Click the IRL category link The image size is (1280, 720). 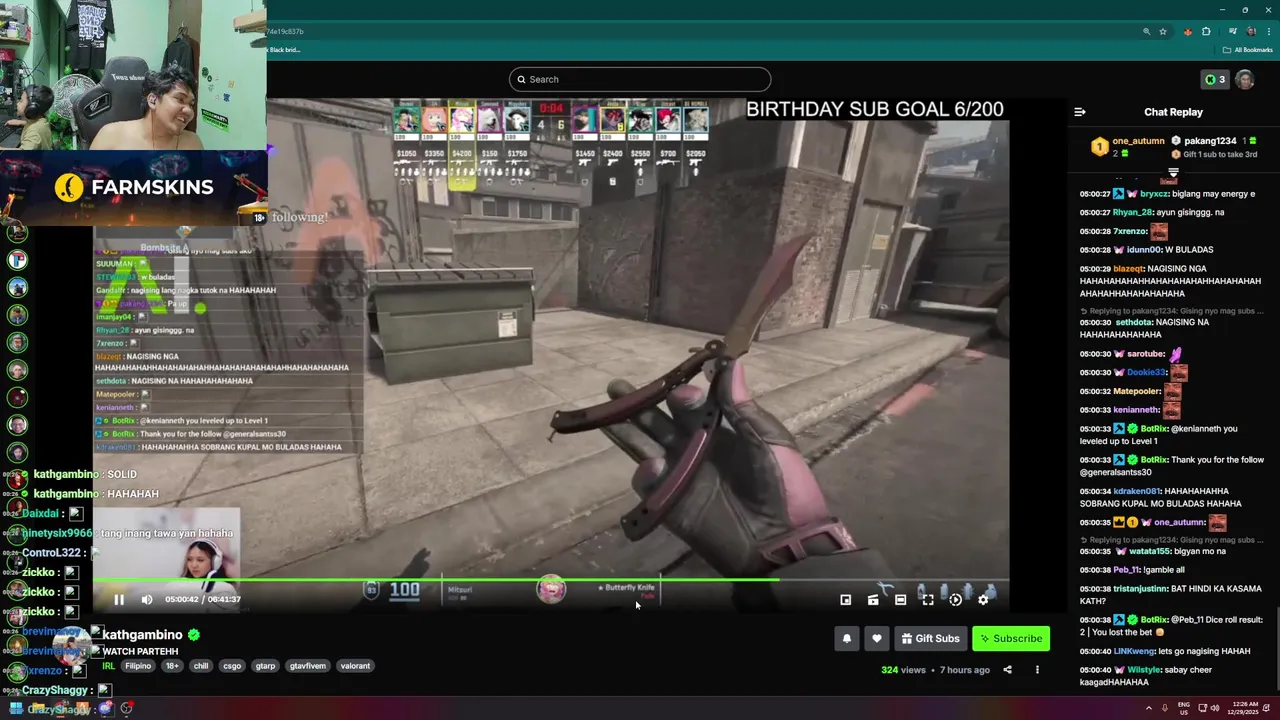click(108, 666)
